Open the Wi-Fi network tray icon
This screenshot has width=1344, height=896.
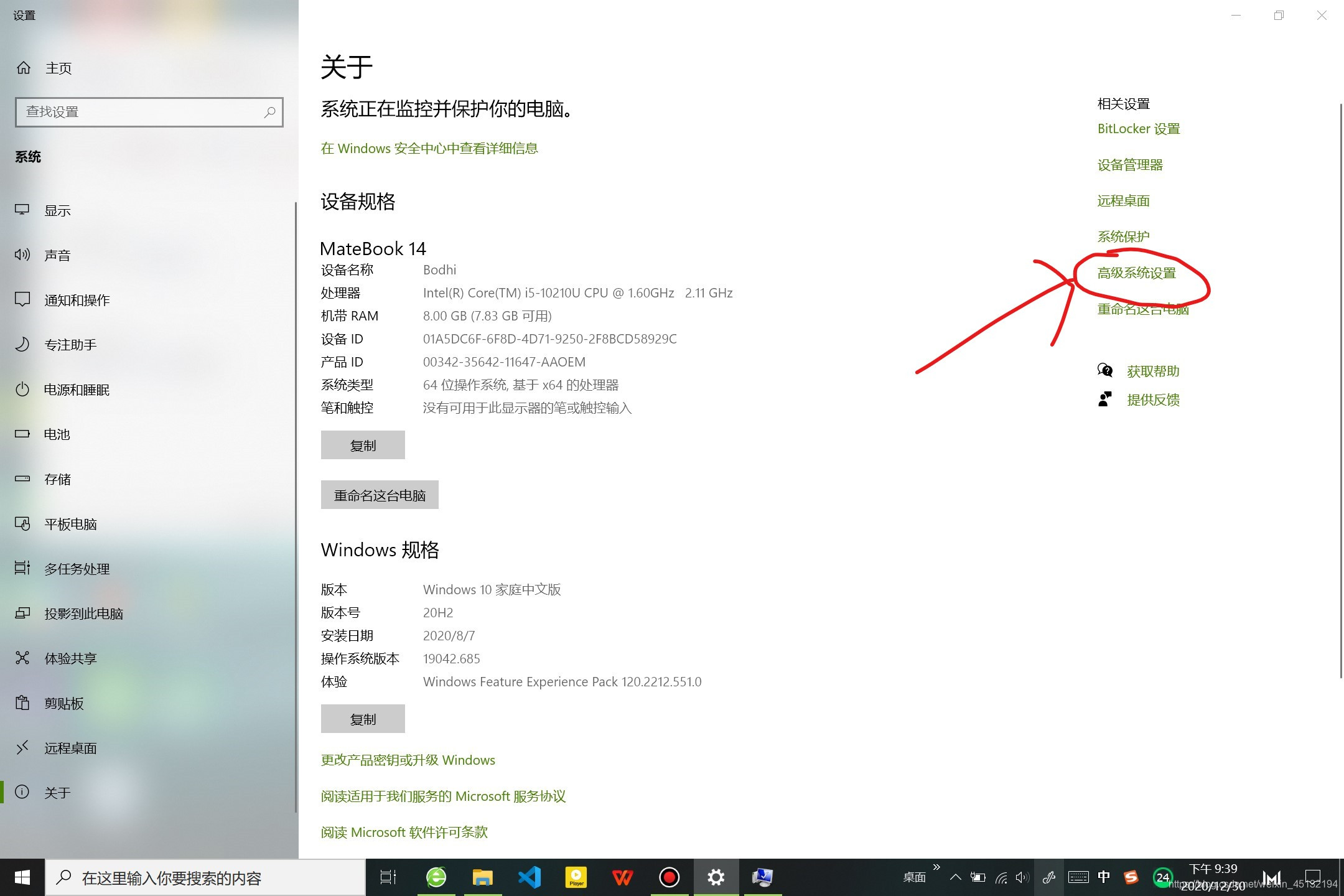click(1001, 877)
